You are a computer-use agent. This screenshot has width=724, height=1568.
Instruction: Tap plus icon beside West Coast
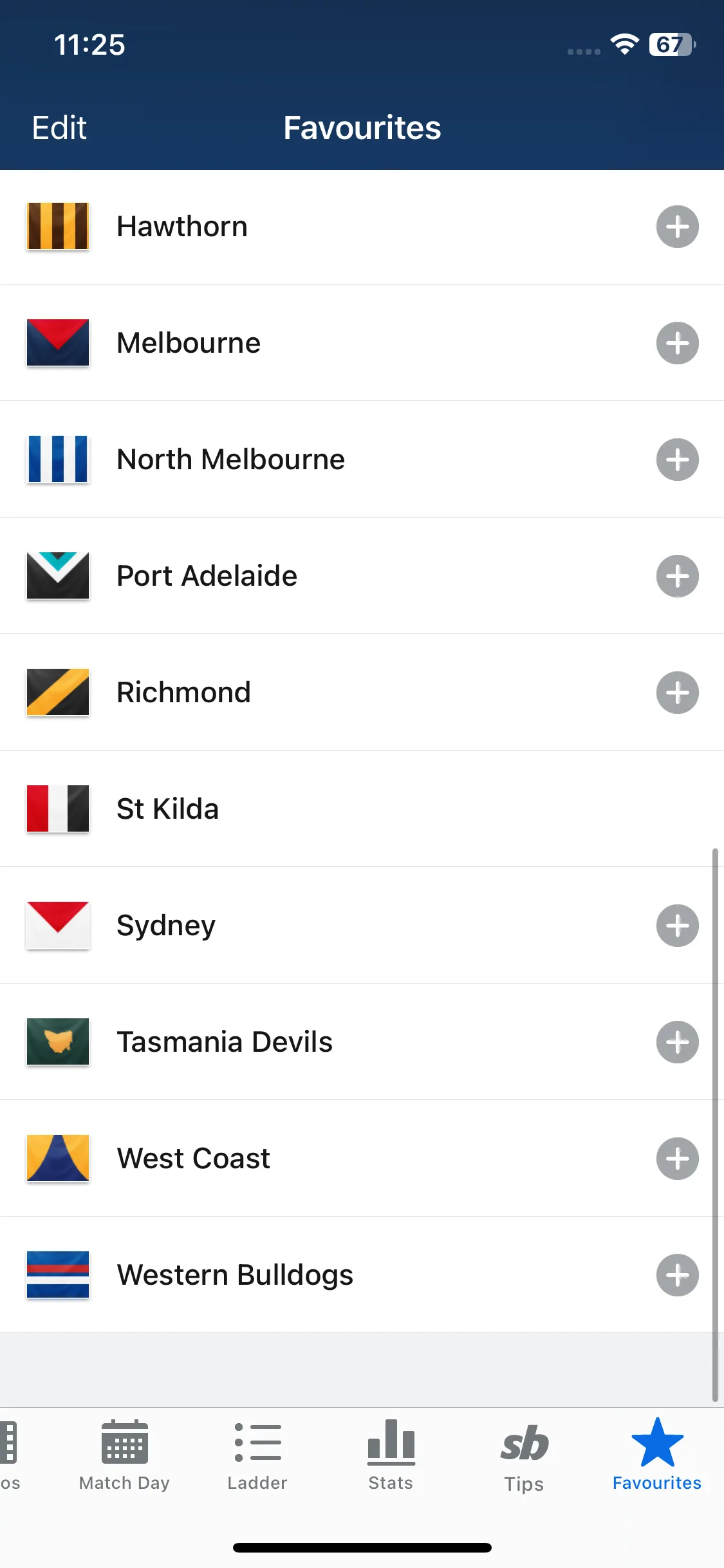677,1159
